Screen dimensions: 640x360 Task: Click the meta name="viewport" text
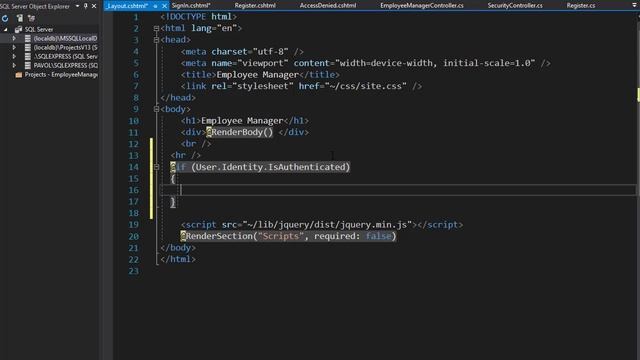coord(250,63)
